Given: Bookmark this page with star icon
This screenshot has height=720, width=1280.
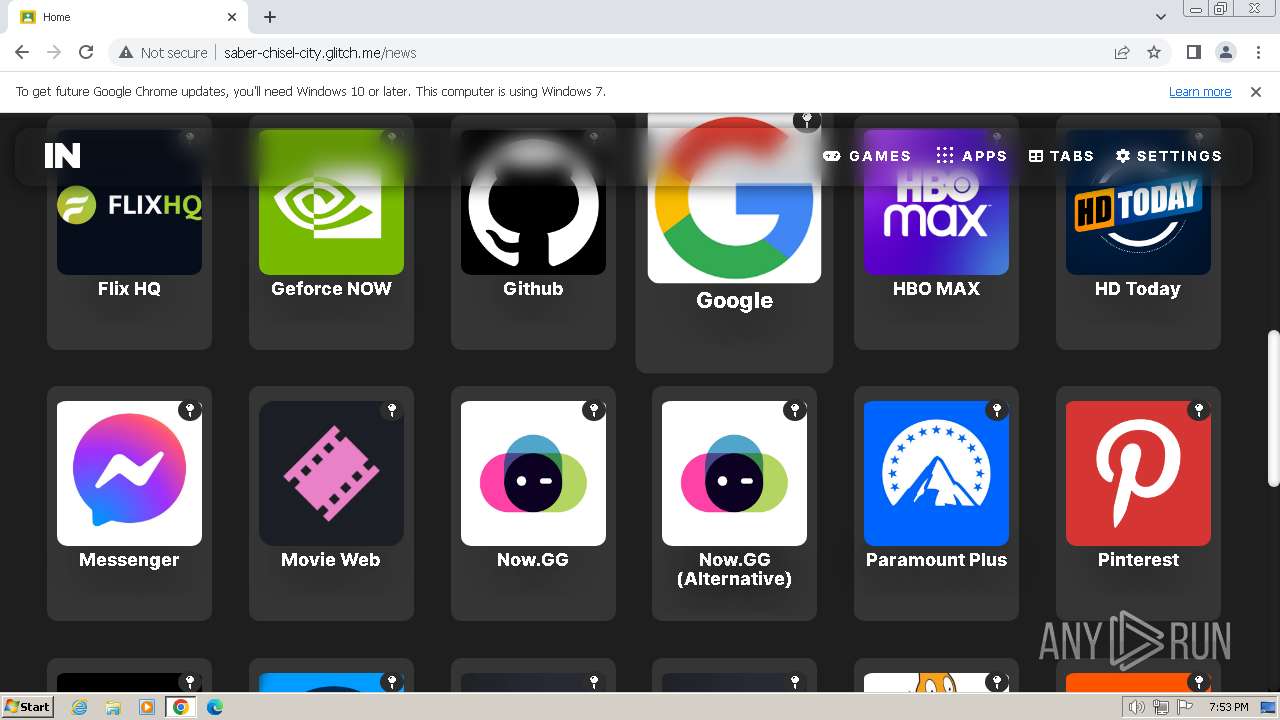Looking at the screenshot, I should pos(1154,52).
